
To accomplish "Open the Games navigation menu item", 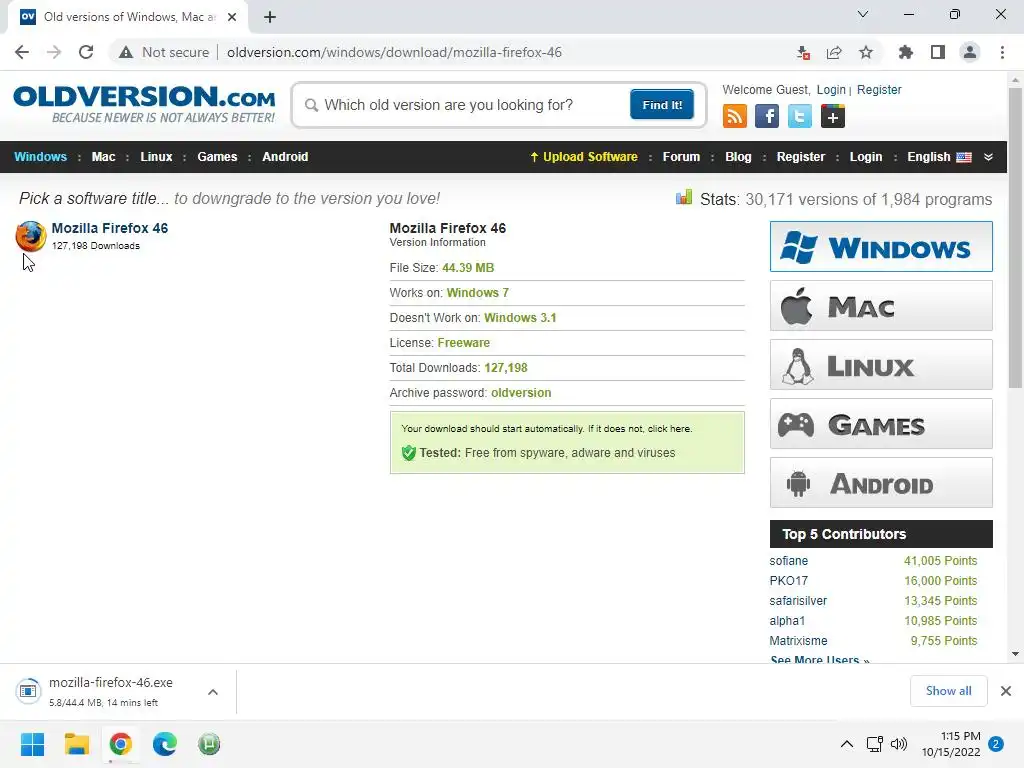I will [217, 157].
